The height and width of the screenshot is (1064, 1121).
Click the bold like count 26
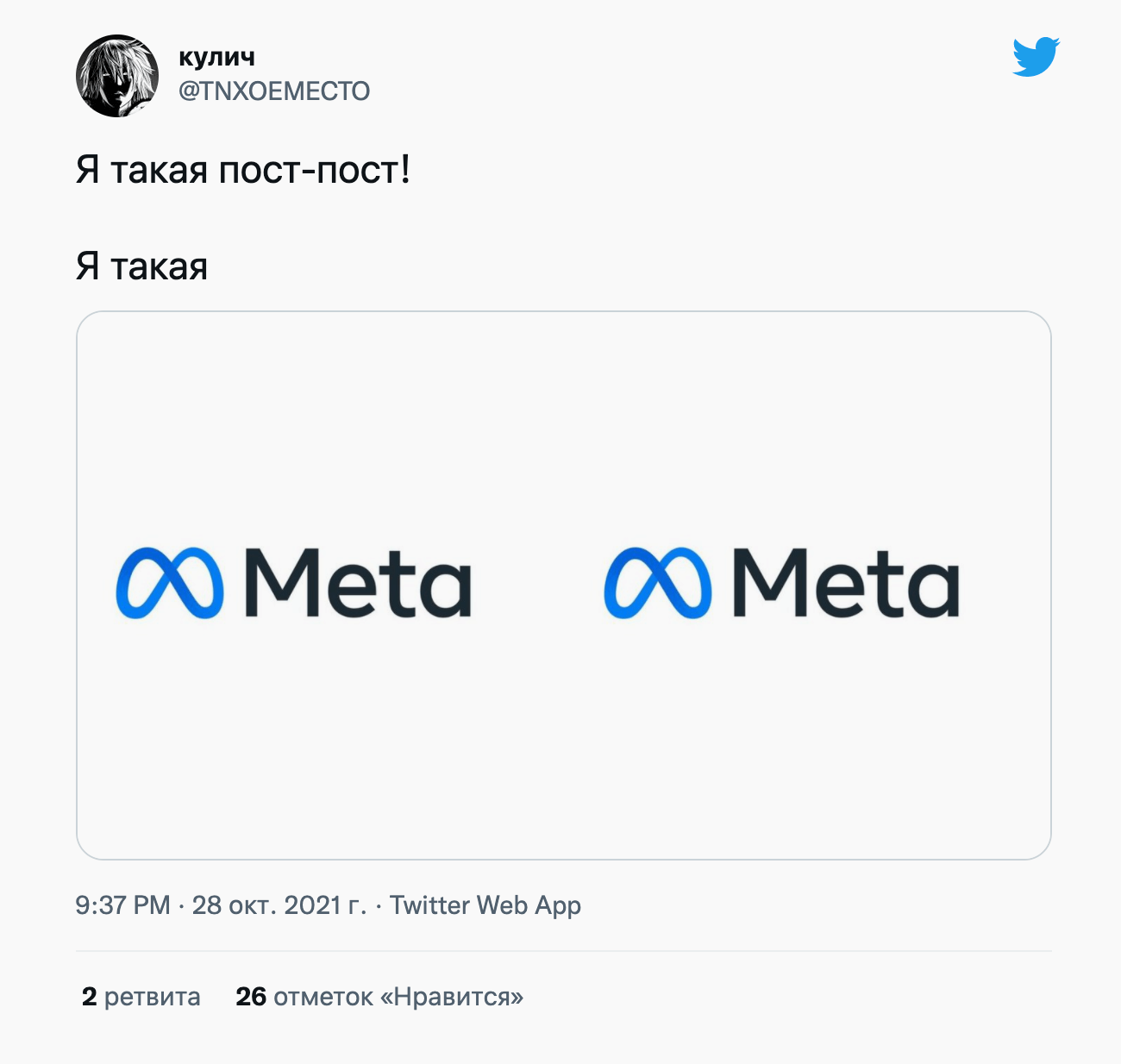[x=251, y=997]
